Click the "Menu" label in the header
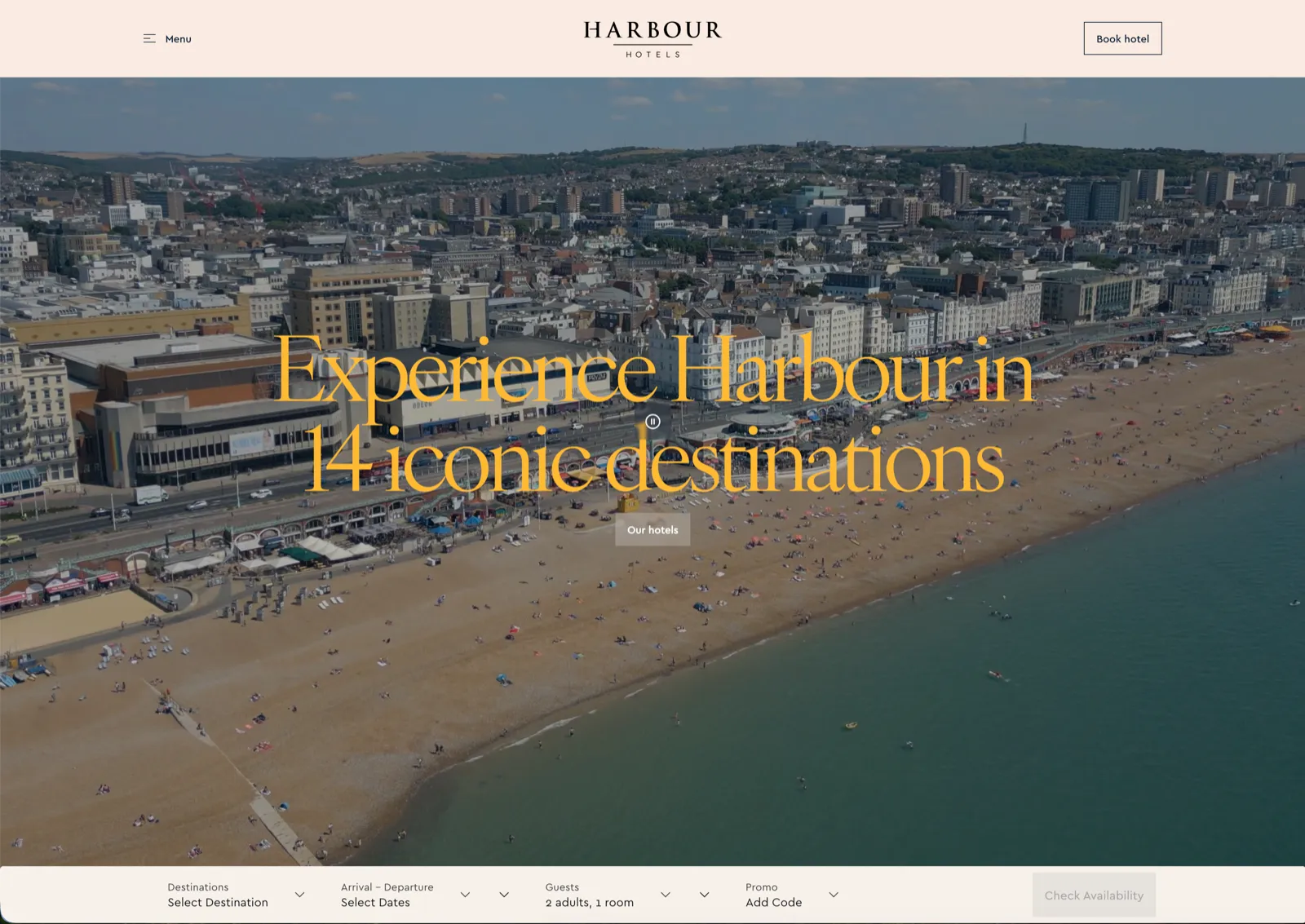Screen dimensions: 1305x924 point(177,38)
